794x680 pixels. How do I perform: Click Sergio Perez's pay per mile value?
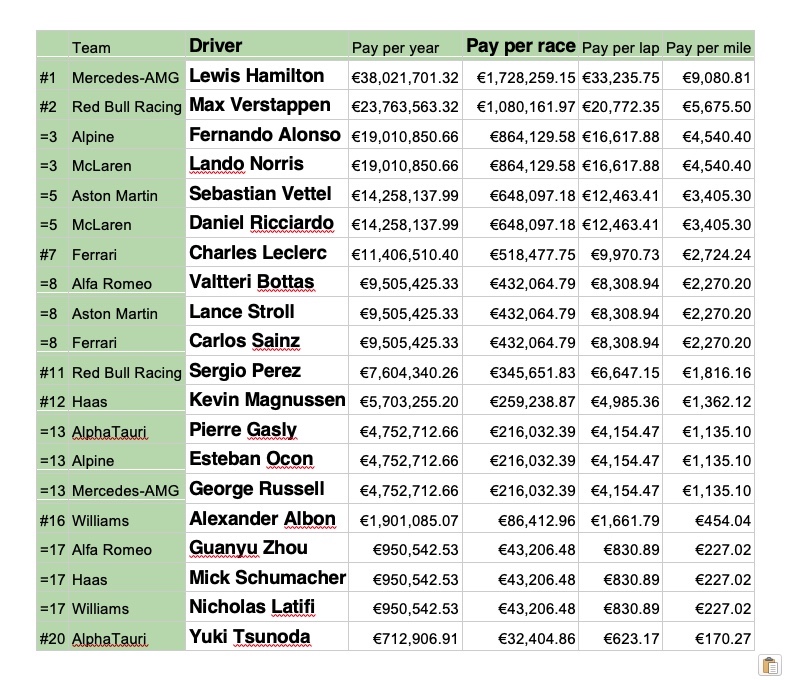click(708, 371)
